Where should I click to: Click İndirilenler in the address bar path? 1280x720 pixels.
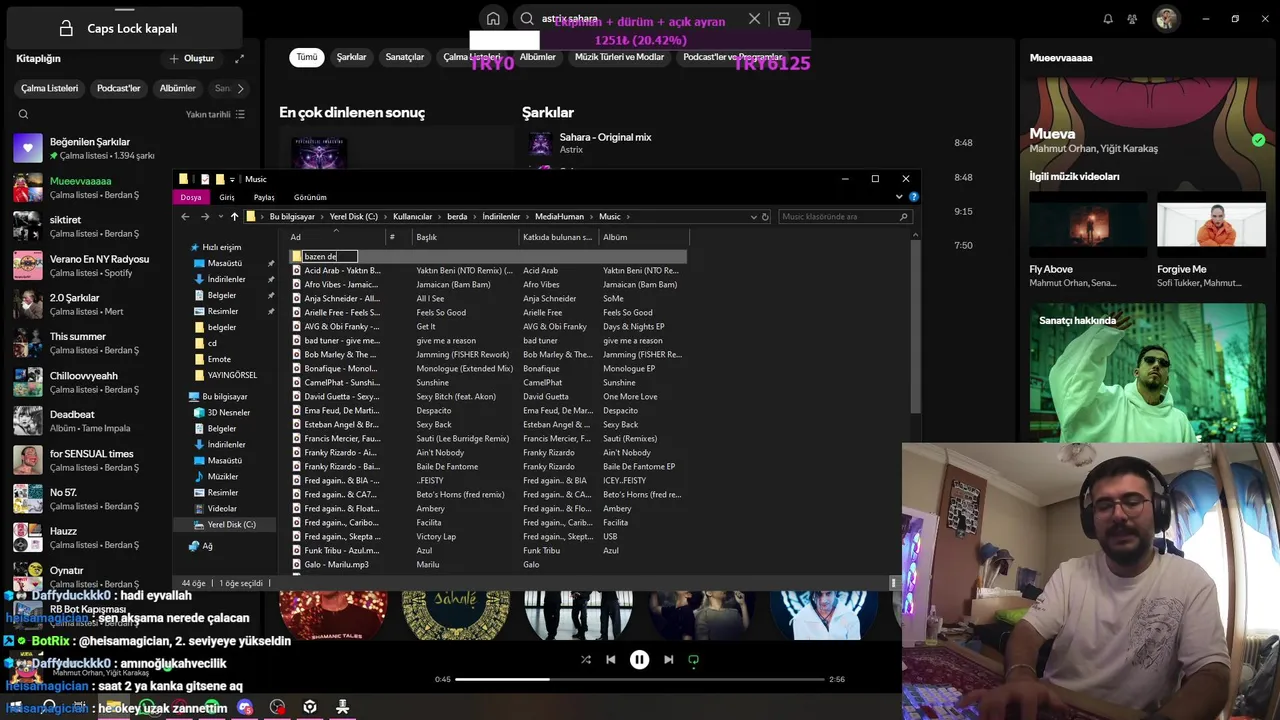coord(501,217)
